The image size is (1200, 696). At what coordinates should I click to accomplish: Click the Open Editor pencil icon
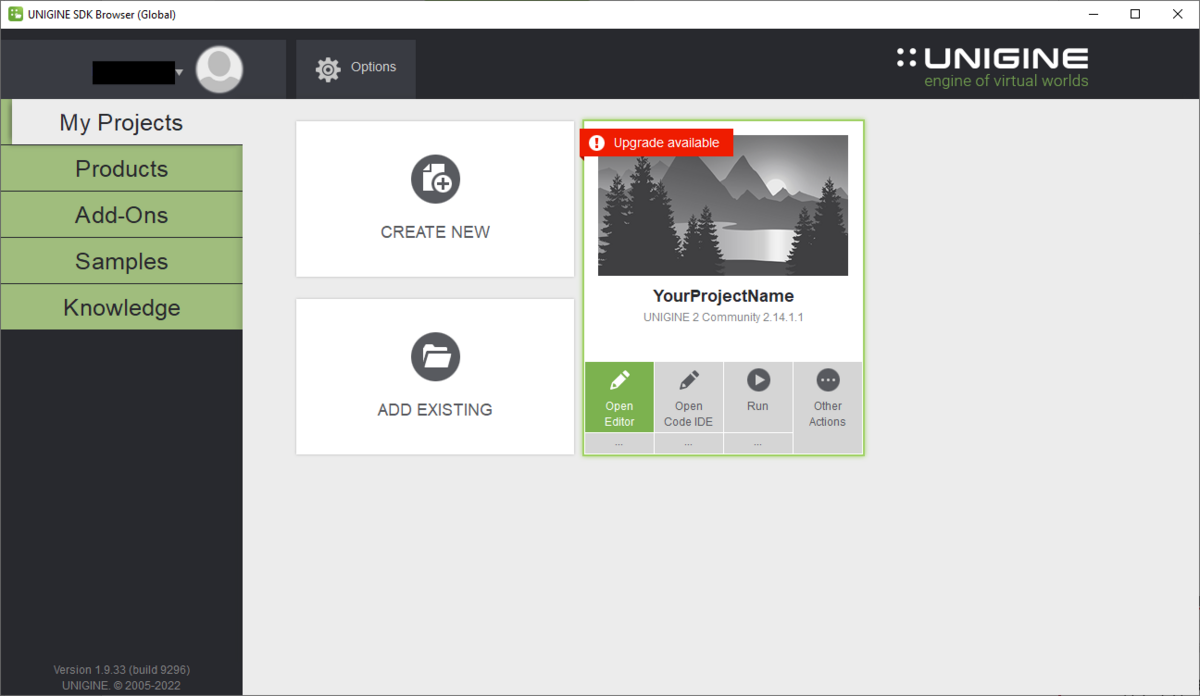click(x=619, y=381)
